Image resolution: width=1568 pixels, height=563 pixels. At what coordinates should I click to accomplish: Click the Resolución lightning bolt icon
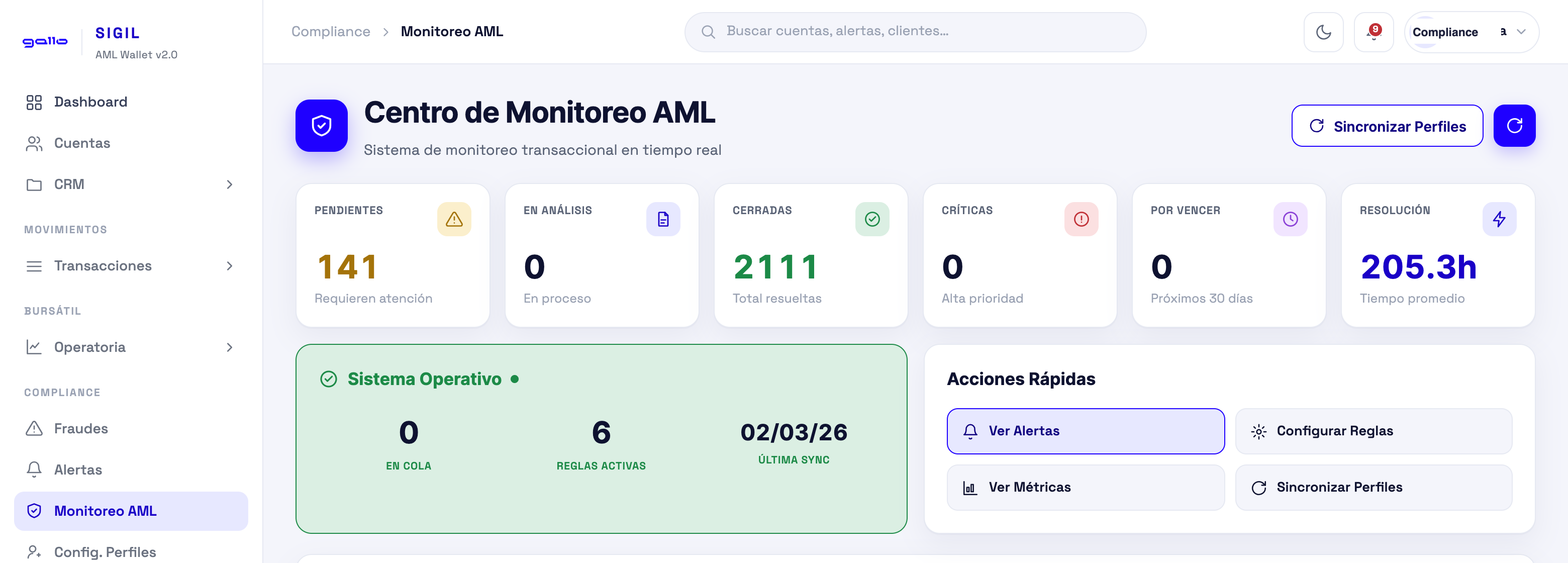[1499, 219]
